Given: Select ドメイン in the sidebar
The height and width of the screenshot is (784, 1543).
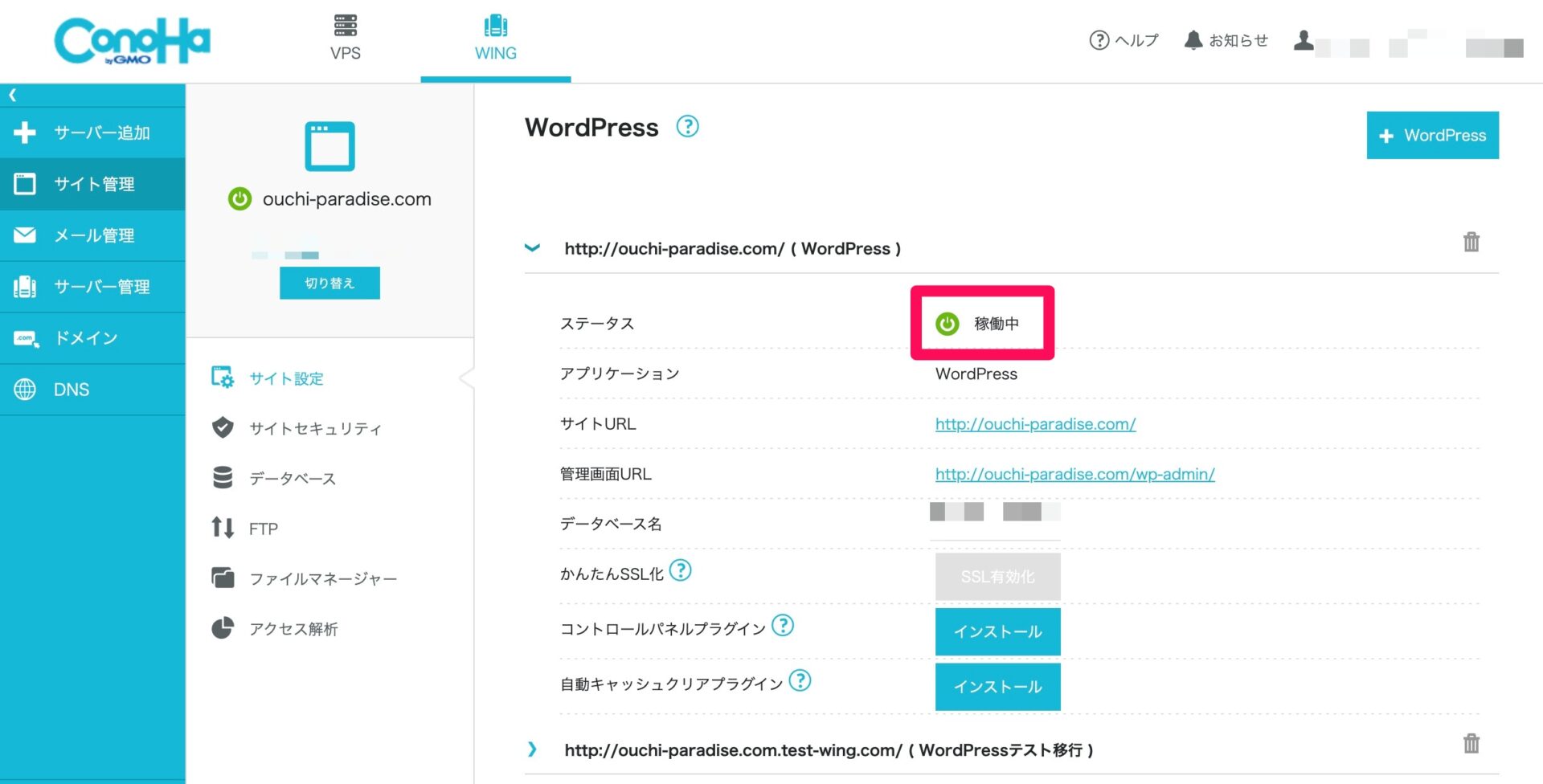Looking at the screenshot, I should (92, 338).
